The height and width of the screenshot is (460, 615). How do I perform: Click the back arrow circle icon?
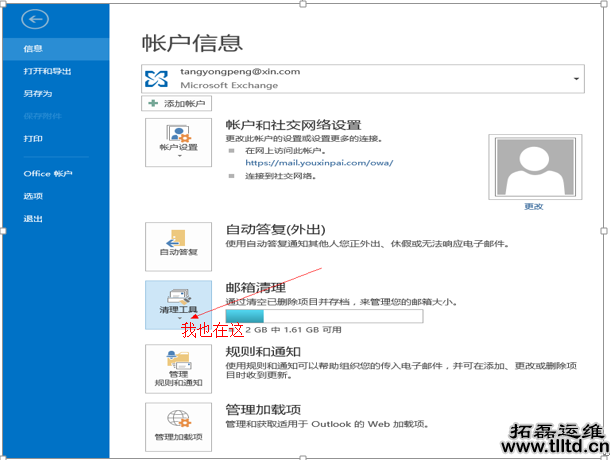pyautogui.click(x=35, y=19)
